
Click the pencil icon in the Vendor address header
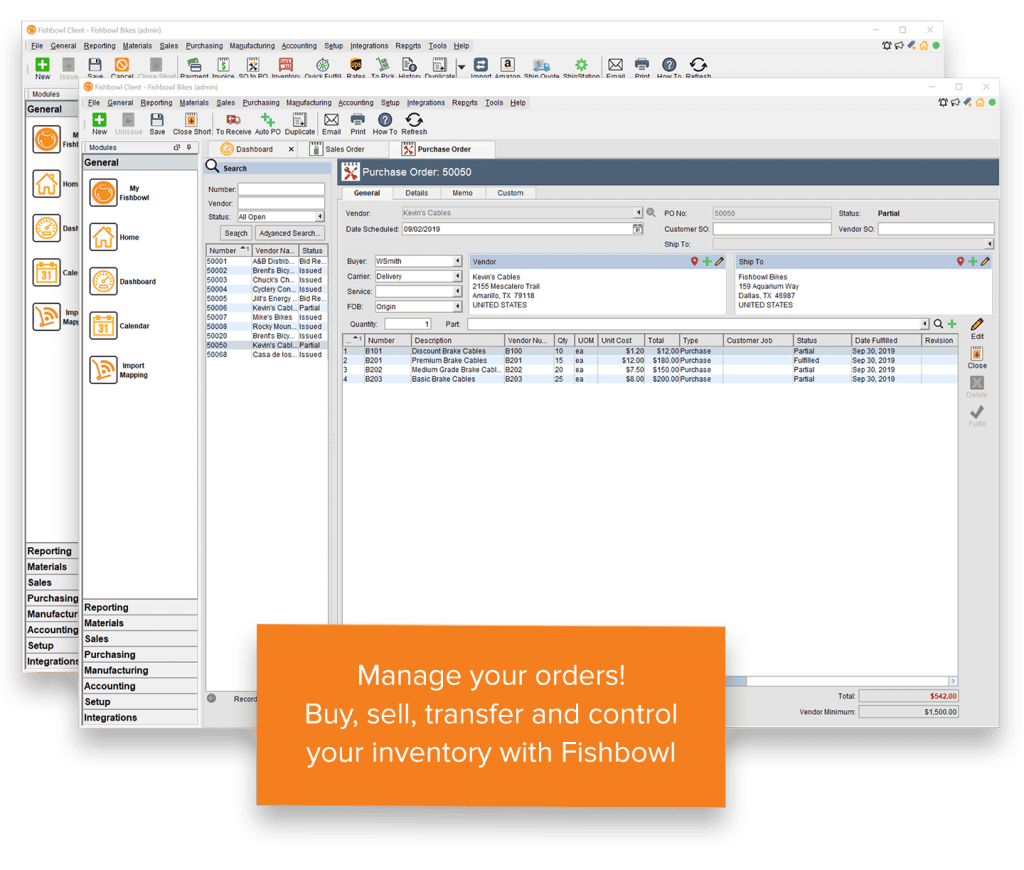(x=719, y=261)
